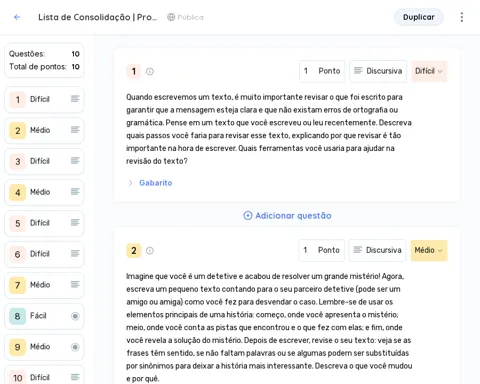
Task: Click the Questões count label
Action: click(27, 54)
